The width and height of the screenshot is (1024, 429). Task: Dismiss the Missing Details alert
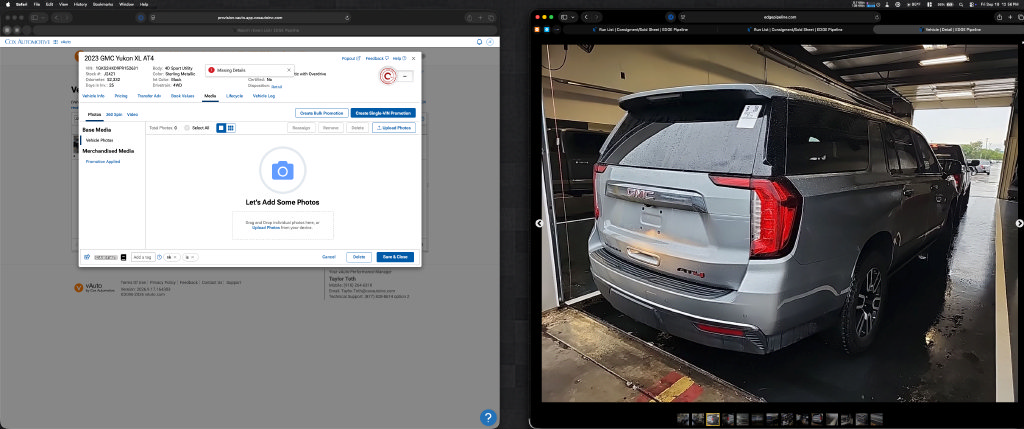tap(289, 69)
